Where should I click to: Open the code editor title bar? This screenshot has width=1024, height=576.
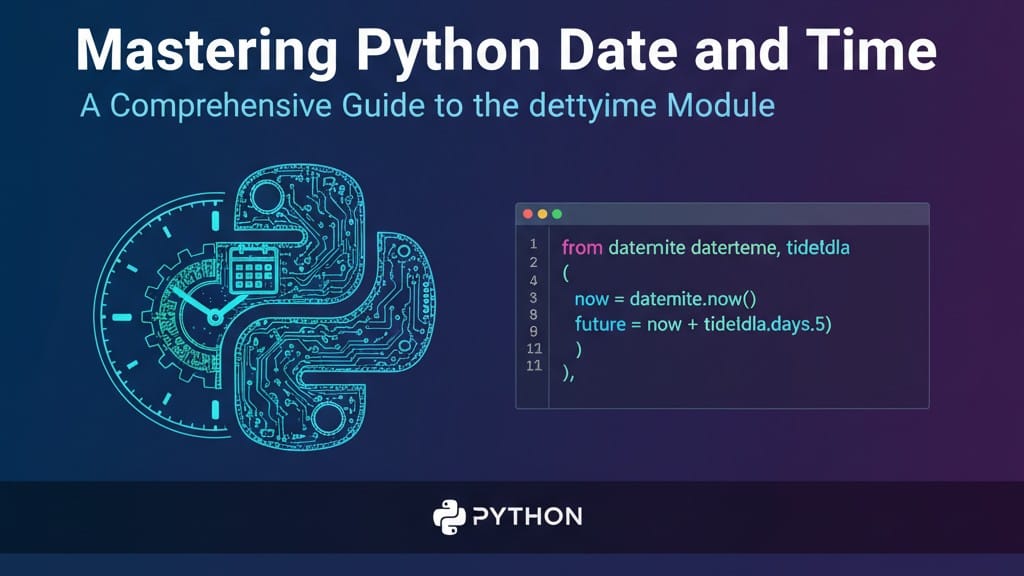pyautogui.click(x=720, y=212)
